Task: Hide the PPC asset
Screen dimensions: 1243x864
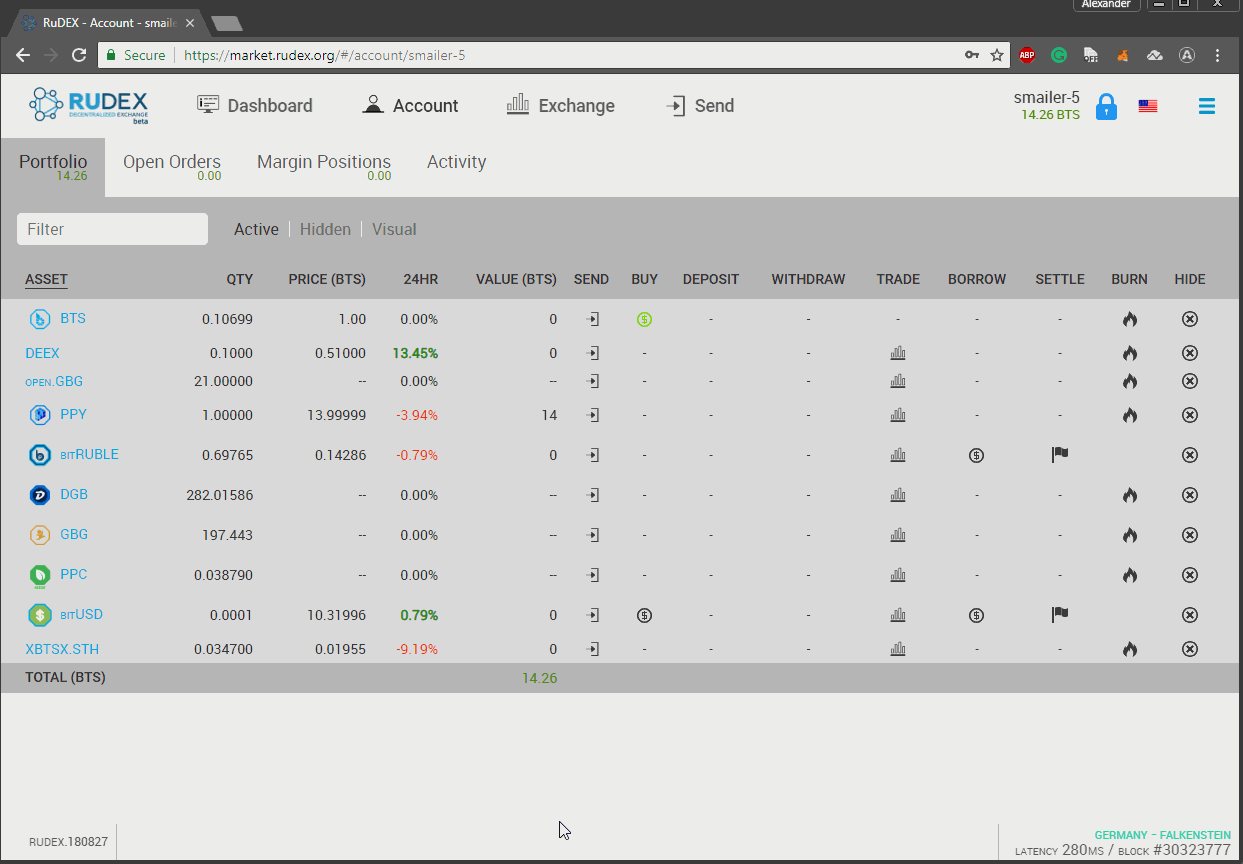Action: click(x=1190, y=575)
